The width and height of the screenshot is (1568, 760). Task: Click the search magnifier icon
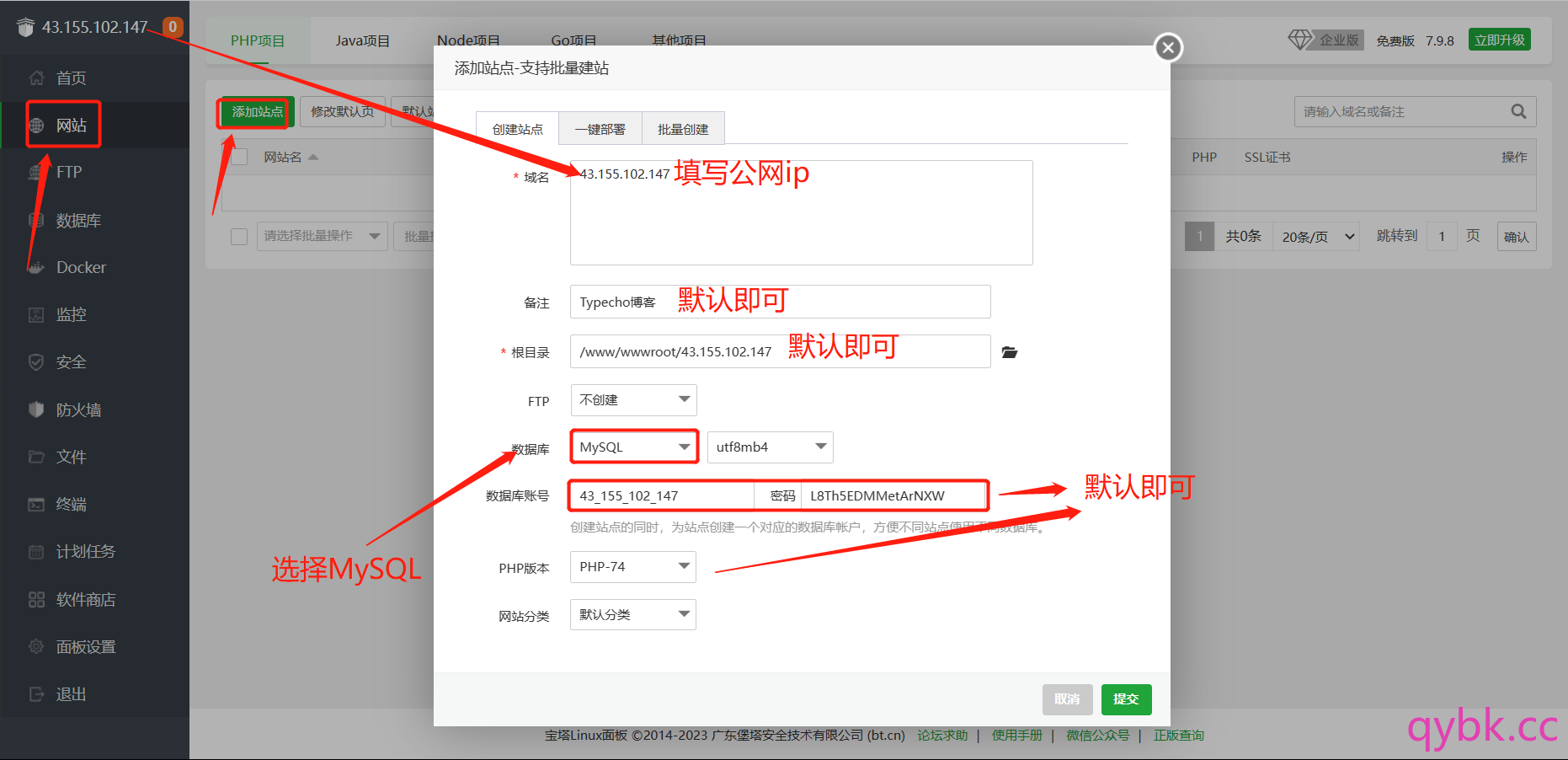pyautogui.click(x=1518, y=111)
